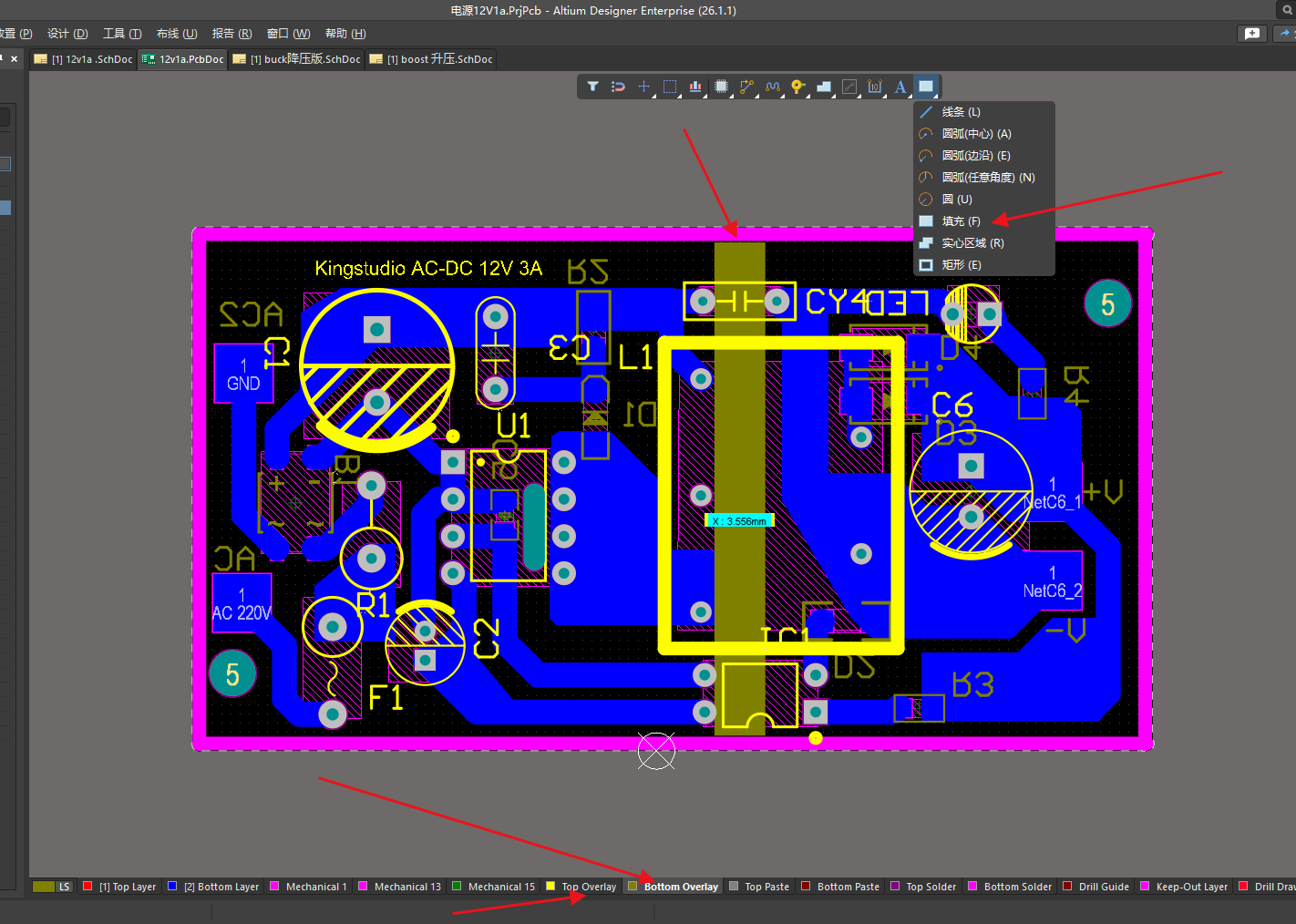Click the GND pad on the PCB
Image resolution: width=1296 pixels, height=924 pixels.
coord(243,375)
